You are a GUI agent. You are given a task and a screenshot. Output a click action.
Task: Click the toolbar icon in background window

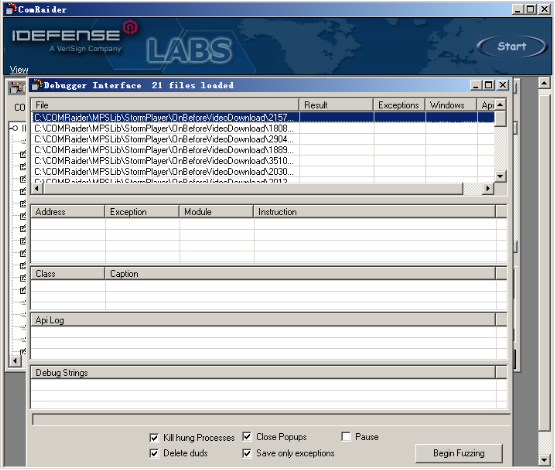(x=16, y=87)
